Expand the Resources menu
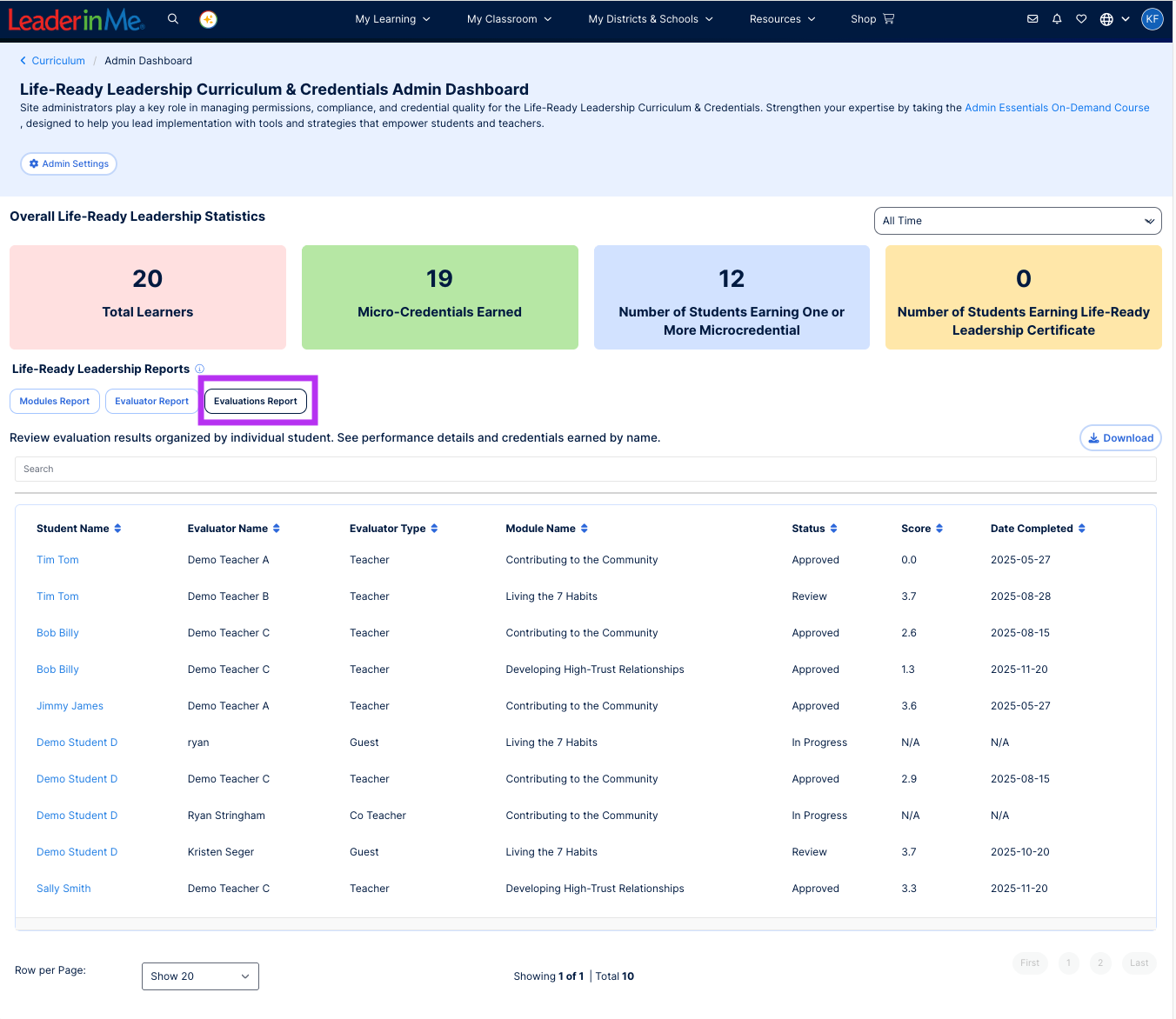 (783, 19)
